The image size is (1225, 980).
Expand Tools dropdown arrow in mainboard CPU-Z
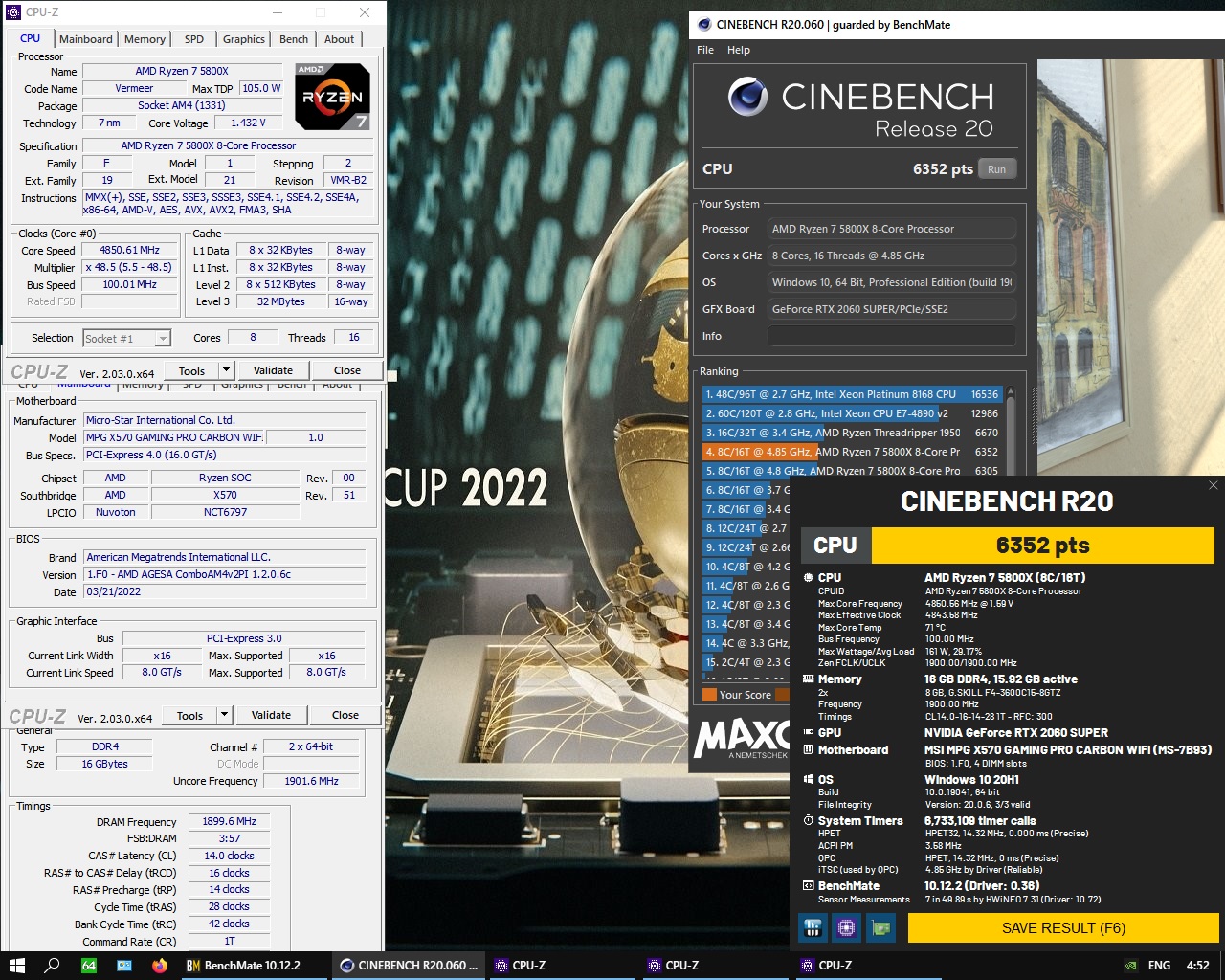pos(224,715)
